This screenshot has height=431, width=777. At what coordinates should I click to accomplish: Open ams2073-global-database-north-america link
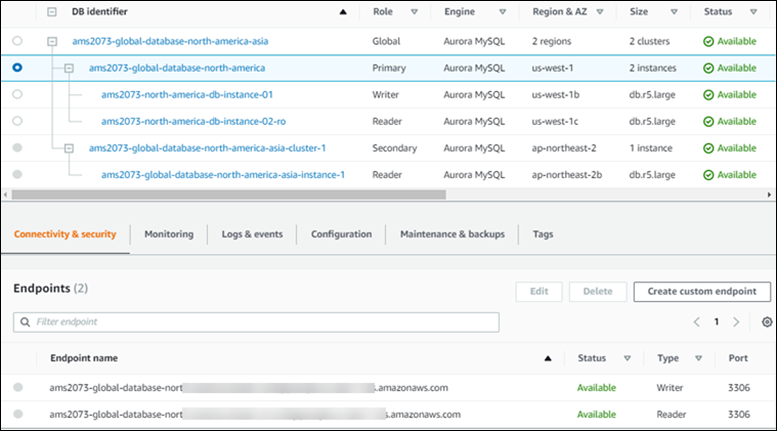pyautogui.click(x=177, y=68)
